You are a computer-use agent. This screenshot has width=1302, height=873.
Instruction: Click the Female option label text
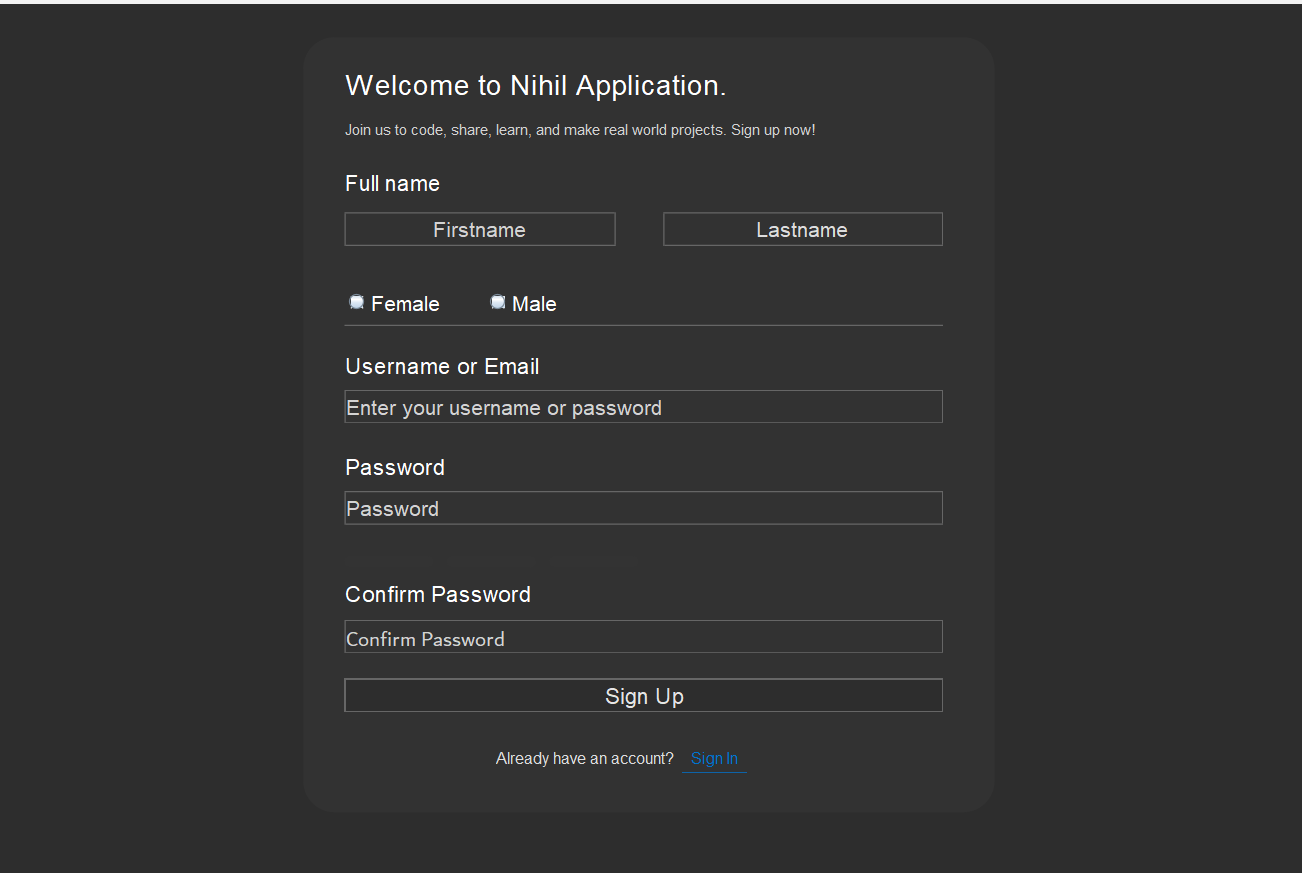405,304
